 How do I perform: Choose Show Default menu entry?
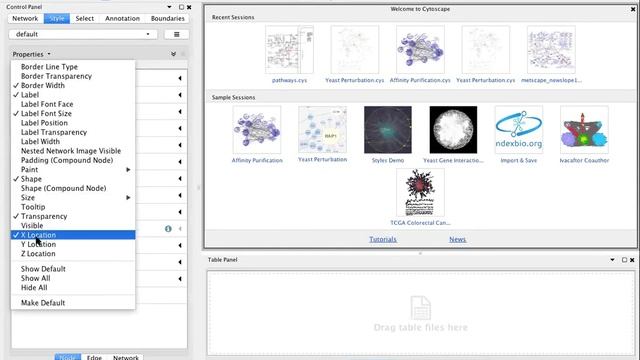point(73,269)
